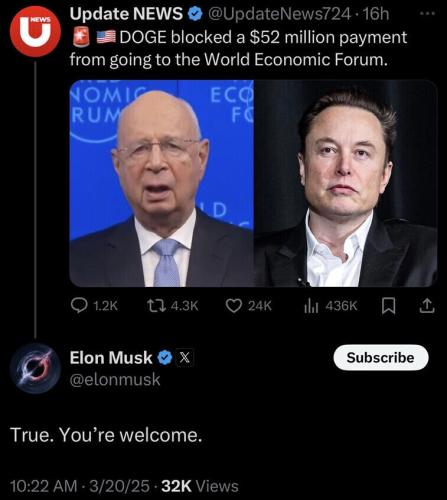Viewport: 447px width, 500px height.
Task: Open Update NEWS red avatar
Action: (x=35, y=32)
